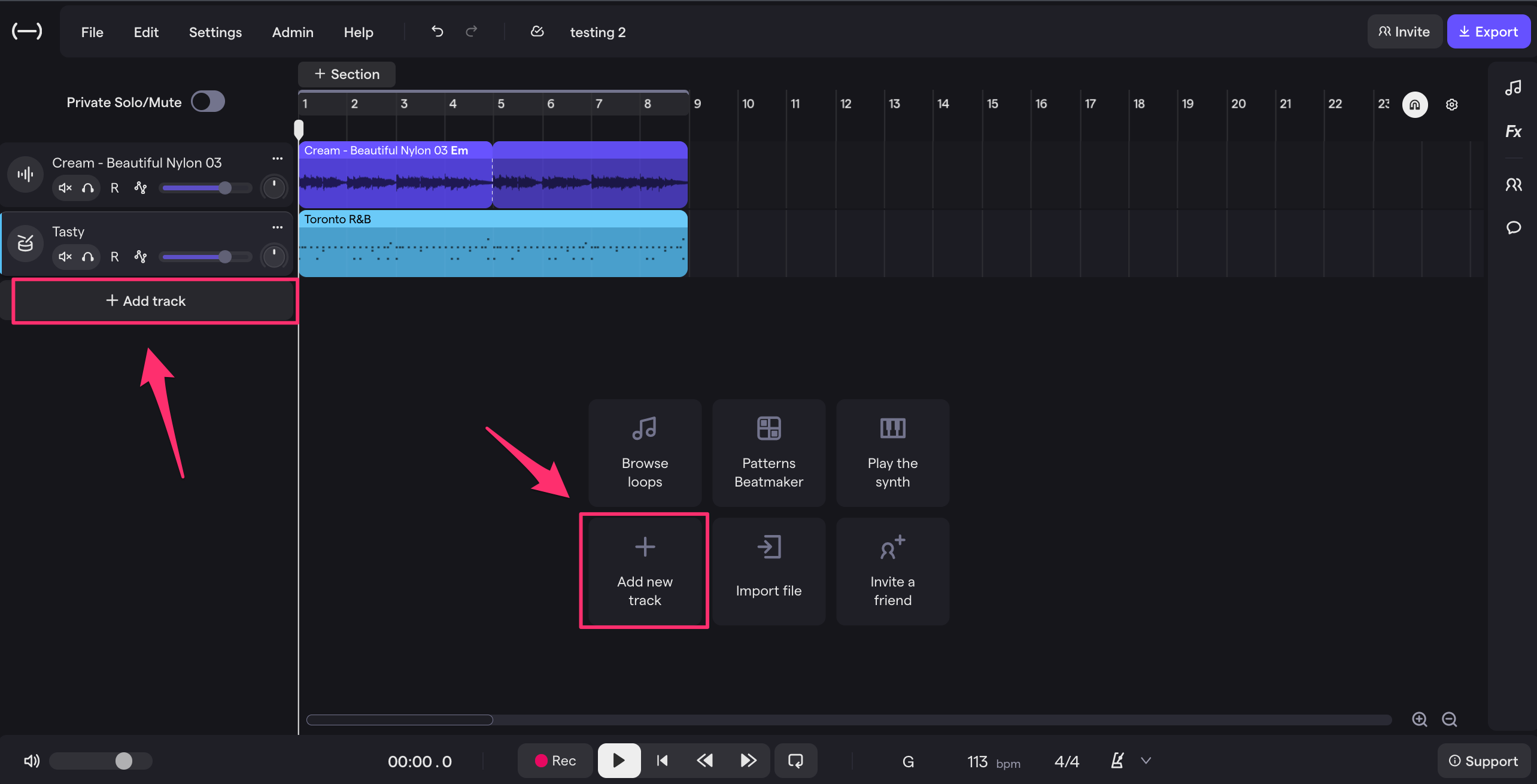Screen dimensions: 1537x784
Task: Mute the Cream - Beautiful Nylon 03 track
Action: (65, 188)
